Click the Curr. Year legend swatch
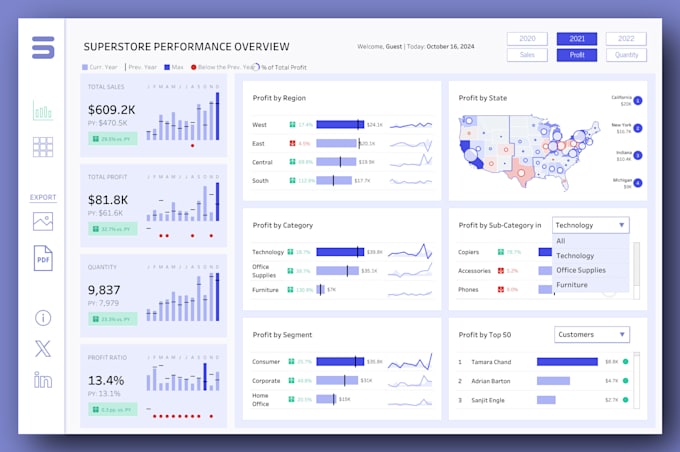 pos(85,67)
